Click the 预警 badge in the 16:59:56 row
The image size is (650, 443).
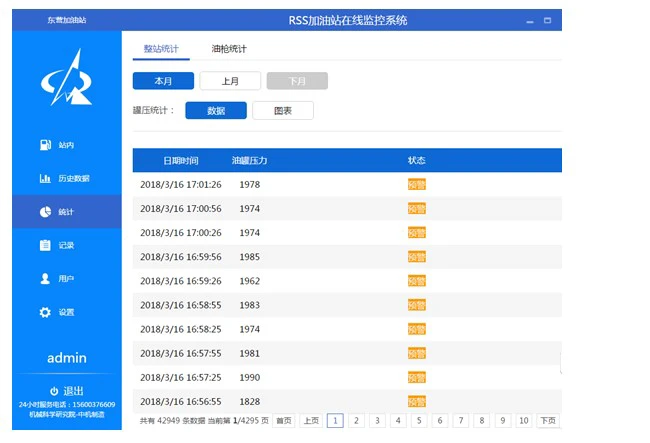pos(417,257)
